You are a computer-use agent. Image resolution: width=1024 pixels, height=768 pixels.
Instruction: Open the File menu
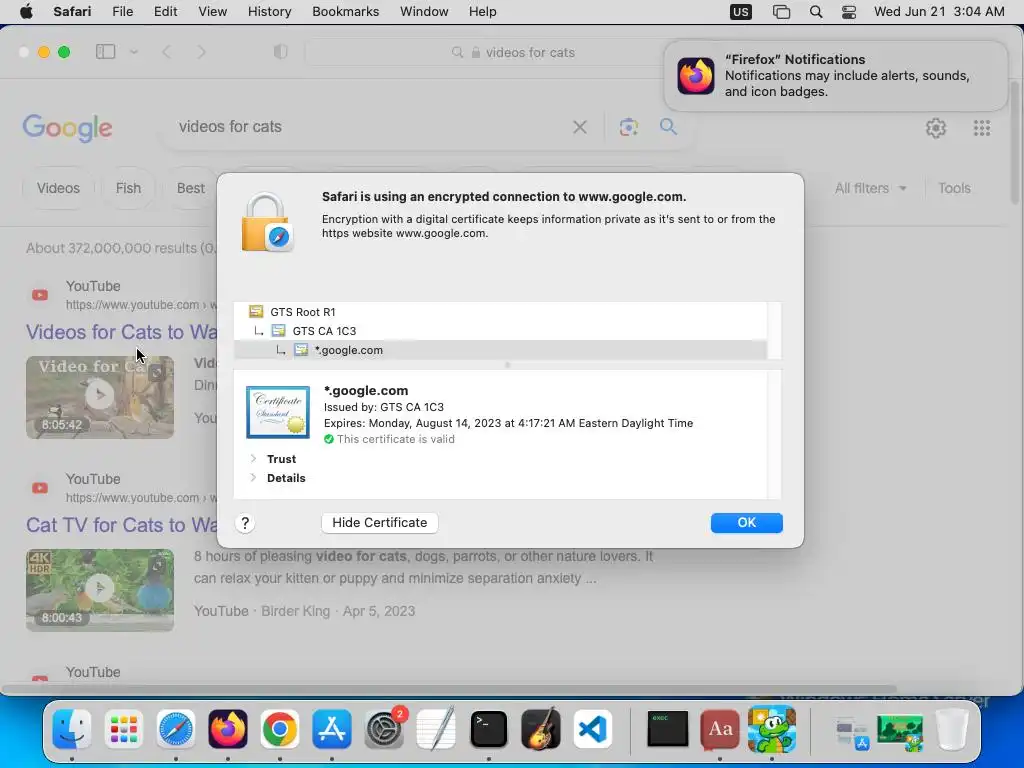tap(122, 12)
